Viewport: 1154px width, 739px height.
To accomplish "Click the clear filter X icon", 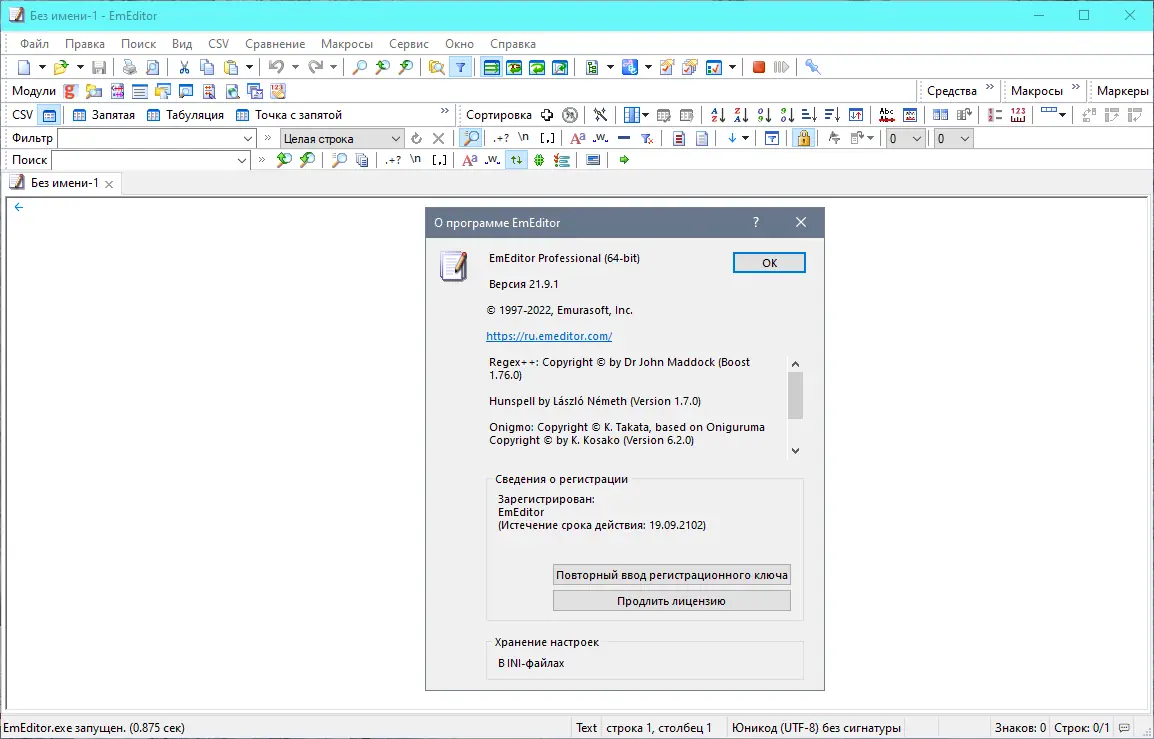I will tap(439, 138).
